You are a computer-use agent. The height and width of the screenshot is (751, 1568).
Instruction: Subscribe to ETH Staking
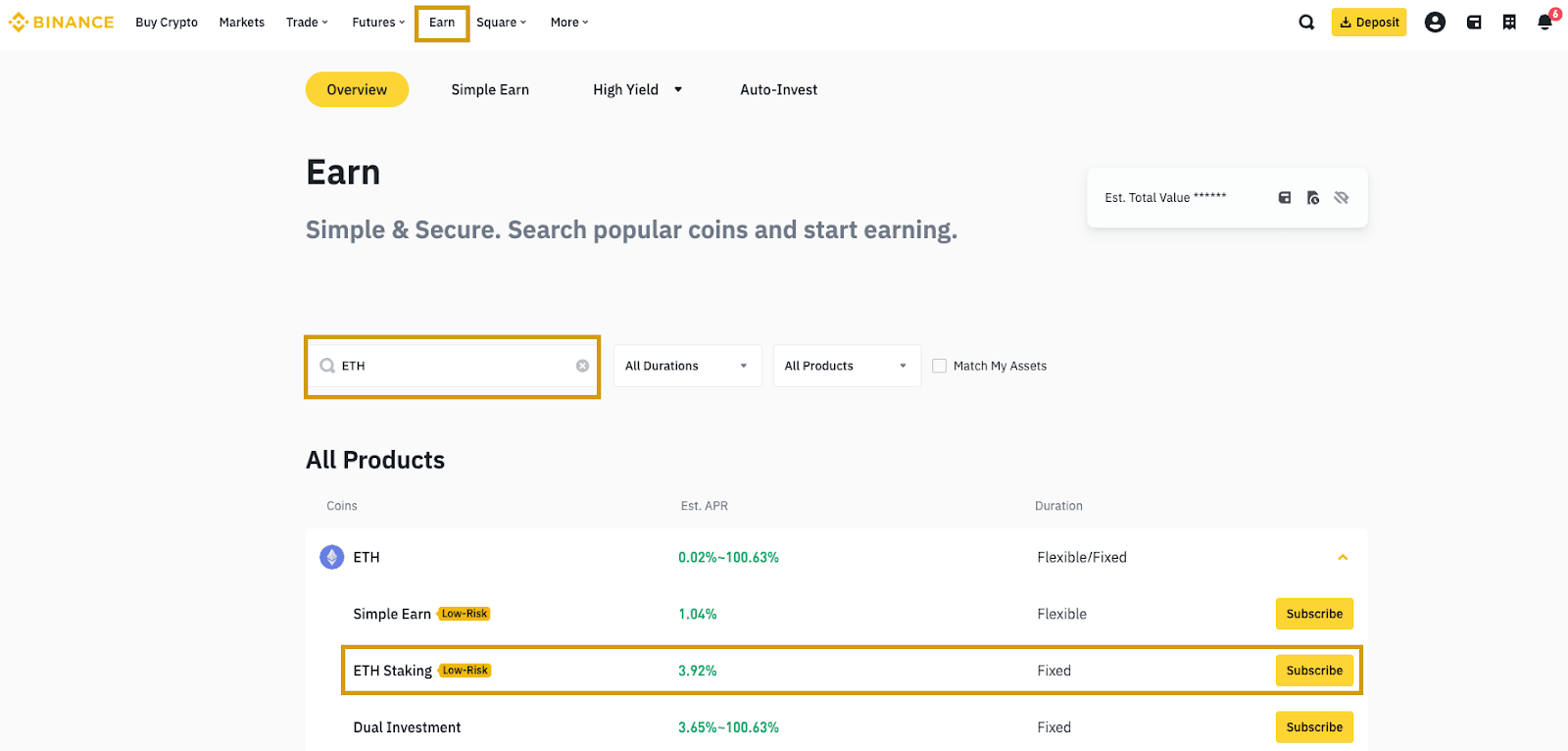click(x=1314, y=671)
